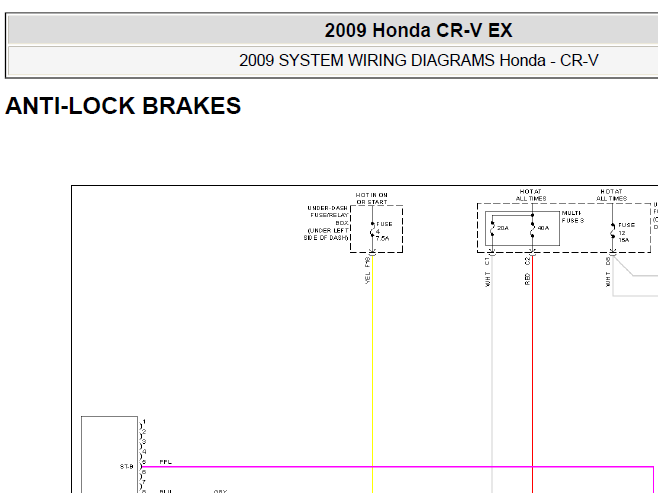The image size is (658, 493).
Task: Click the yellow vertical wire
Action: (372, 373)
